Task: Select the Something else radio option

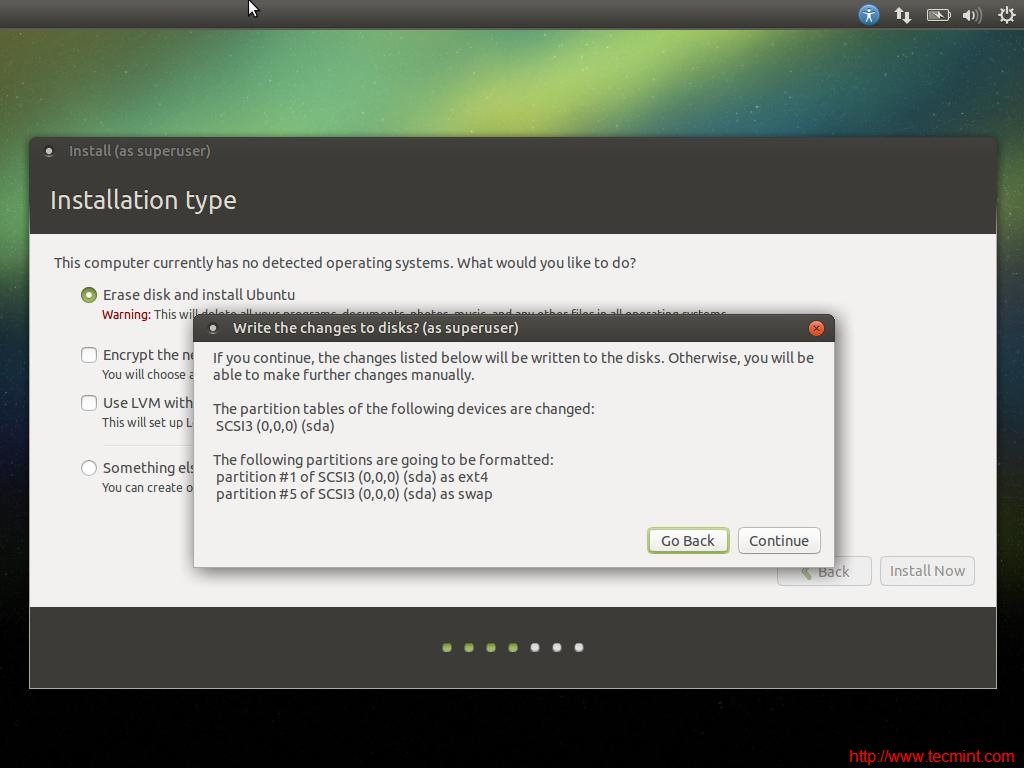Action: pyautogui.click(x=89, y=468)
